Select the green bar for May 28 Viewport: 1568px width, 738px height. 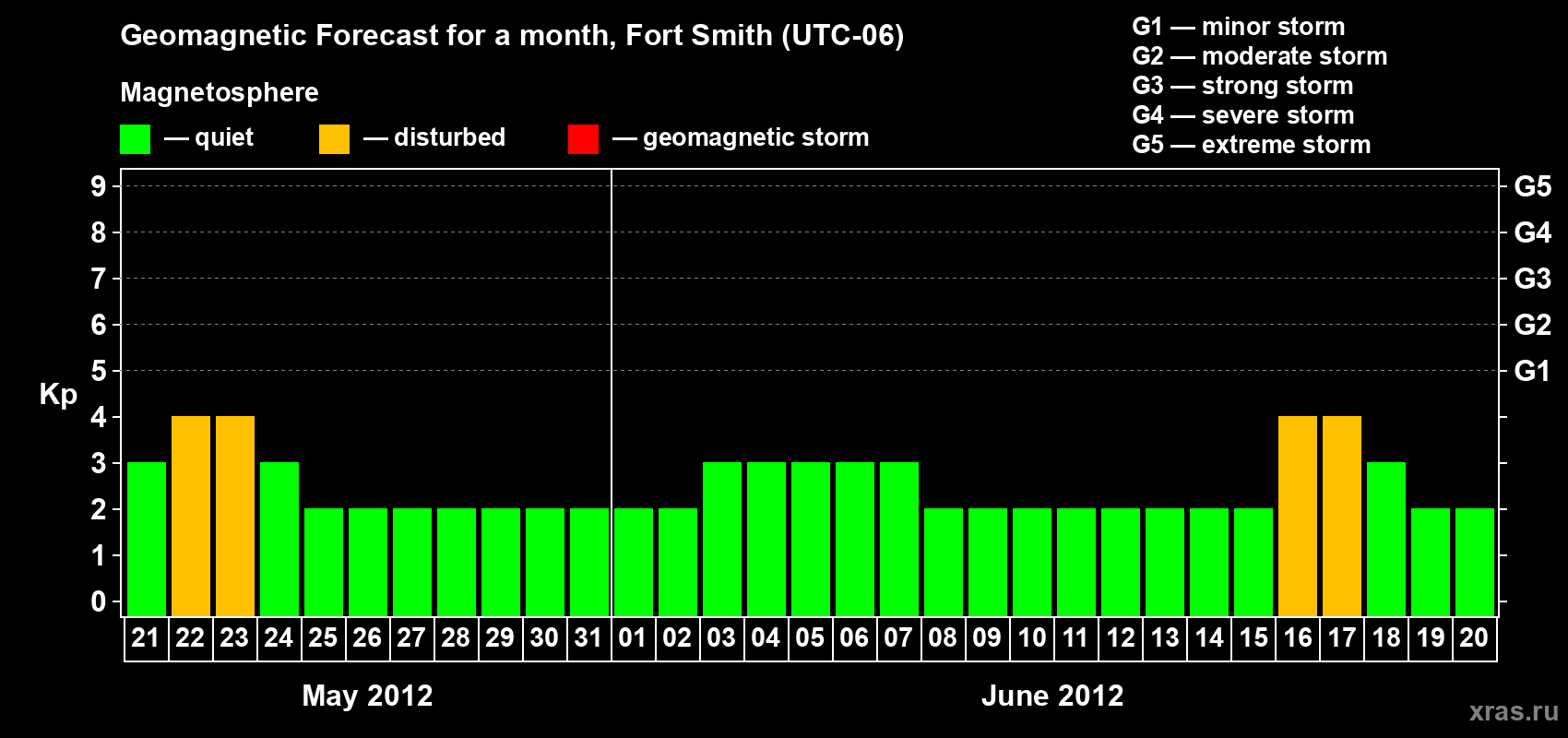[457, 562]
